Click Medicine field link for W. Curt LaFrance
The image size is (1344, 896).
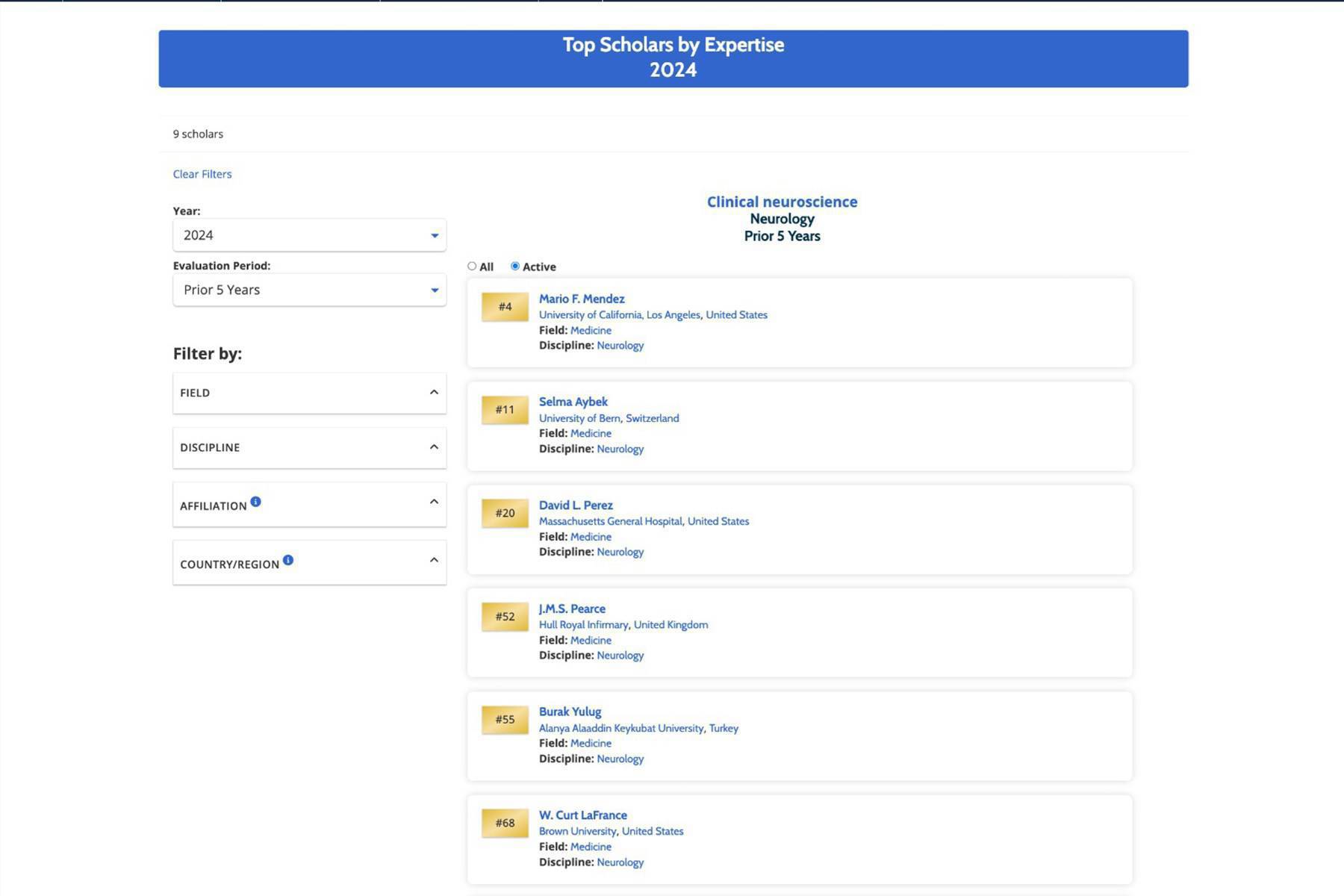[x=591, y=847]
